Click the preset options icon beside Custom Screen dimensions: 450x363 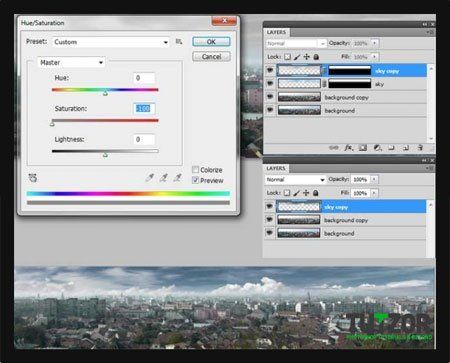point(179,42)
